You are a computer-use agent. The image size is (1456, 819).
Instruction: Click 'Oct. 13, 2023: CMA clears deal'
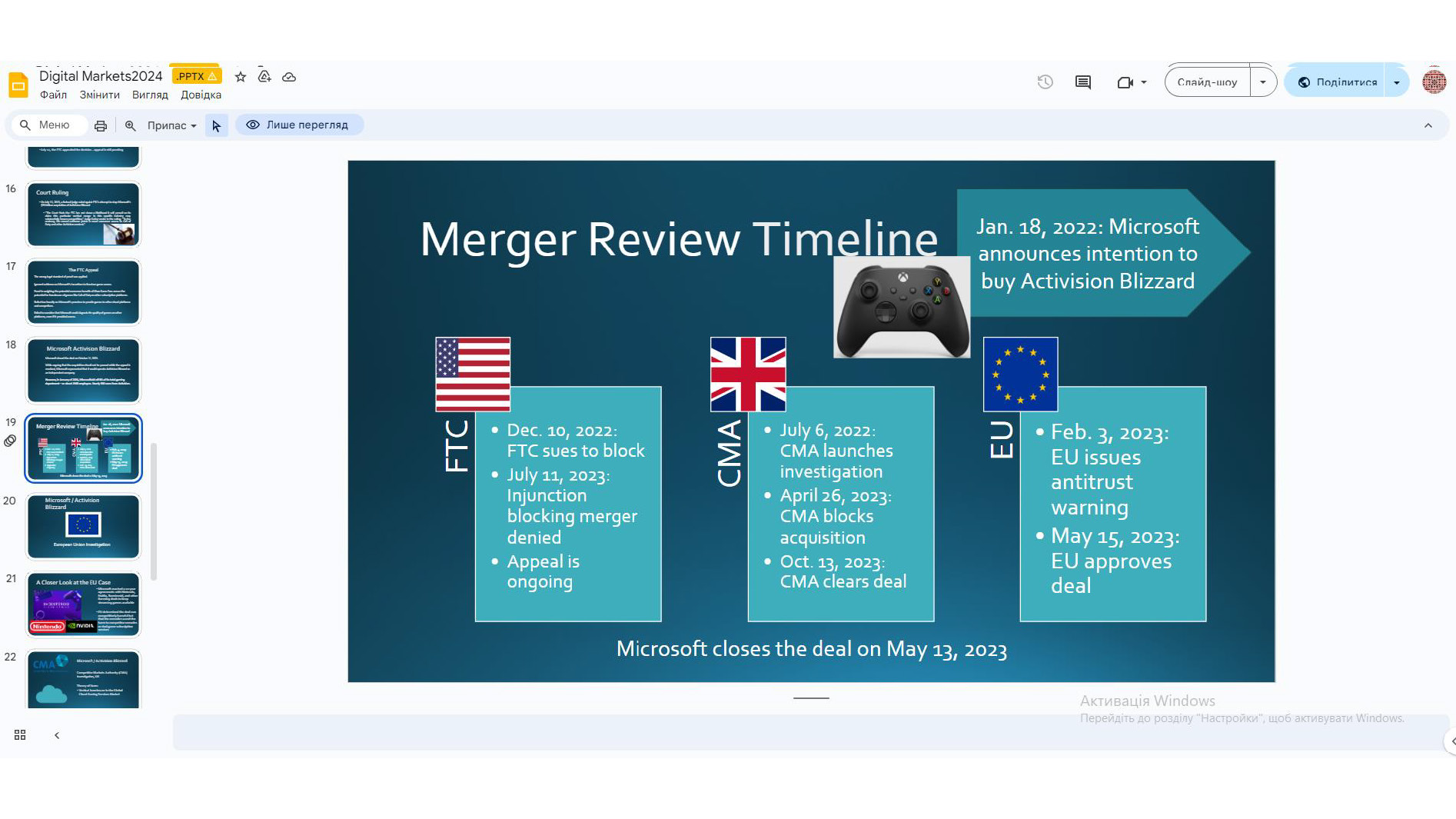tap(843, 572)
